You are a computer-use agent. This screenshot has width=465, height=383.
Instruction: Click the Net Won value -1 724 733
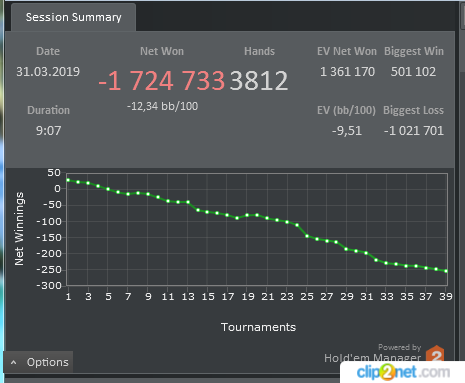162,81
